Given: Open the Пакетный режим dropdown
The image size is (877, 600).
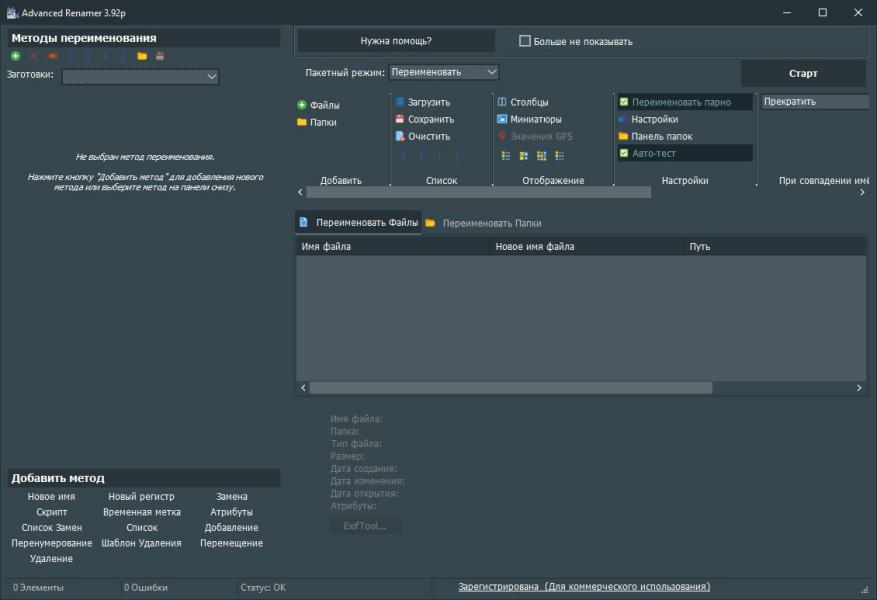Looking at the screenshot, I should 444,72.
